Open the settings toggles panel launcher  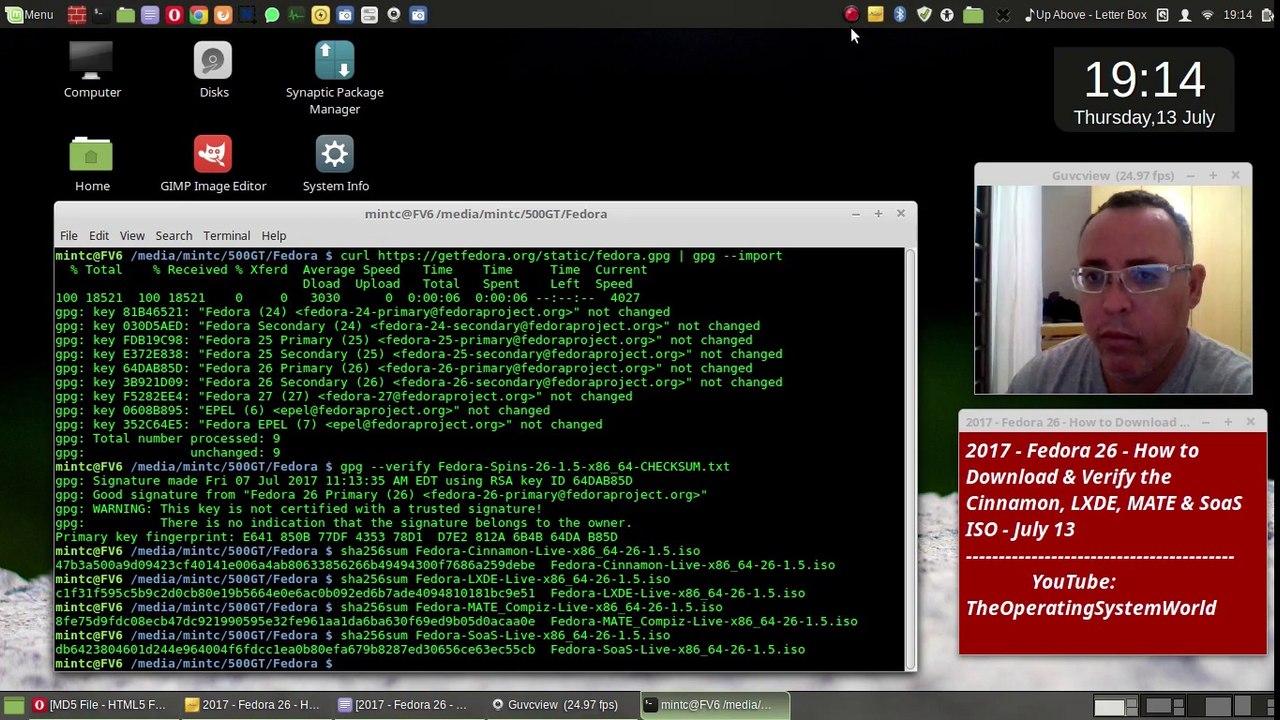(369, 14)
